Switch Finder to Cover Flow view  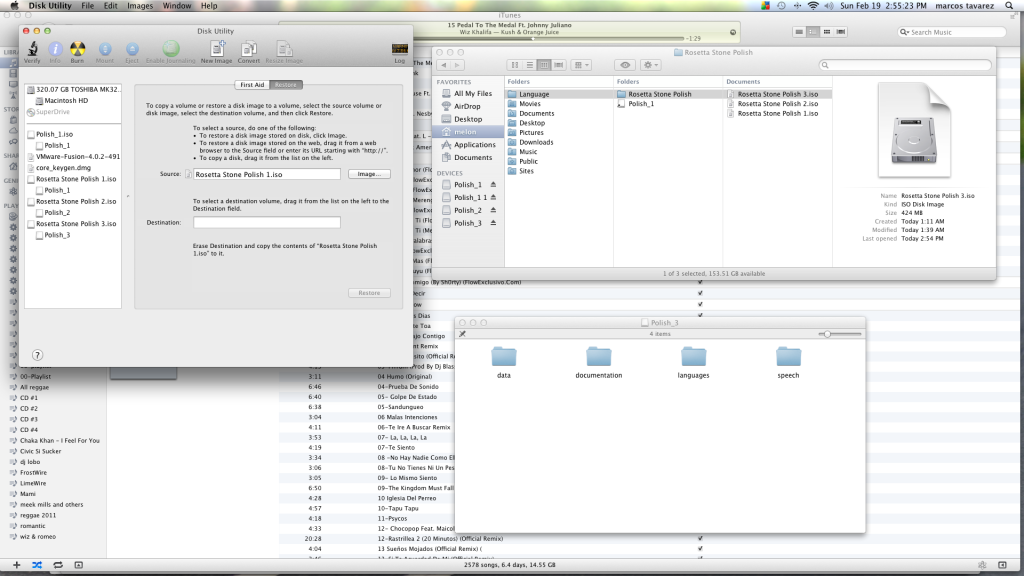pos(558,65)
